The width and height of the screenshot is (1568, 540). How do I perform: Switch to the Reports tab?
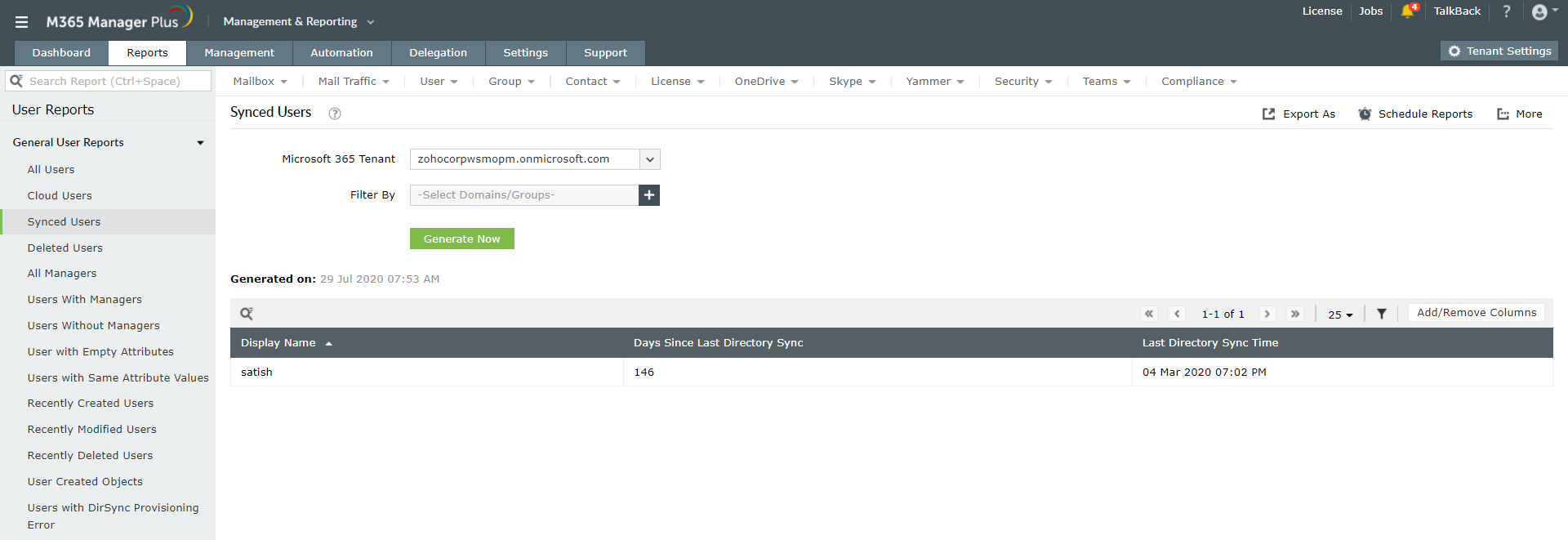pos(148,53)
